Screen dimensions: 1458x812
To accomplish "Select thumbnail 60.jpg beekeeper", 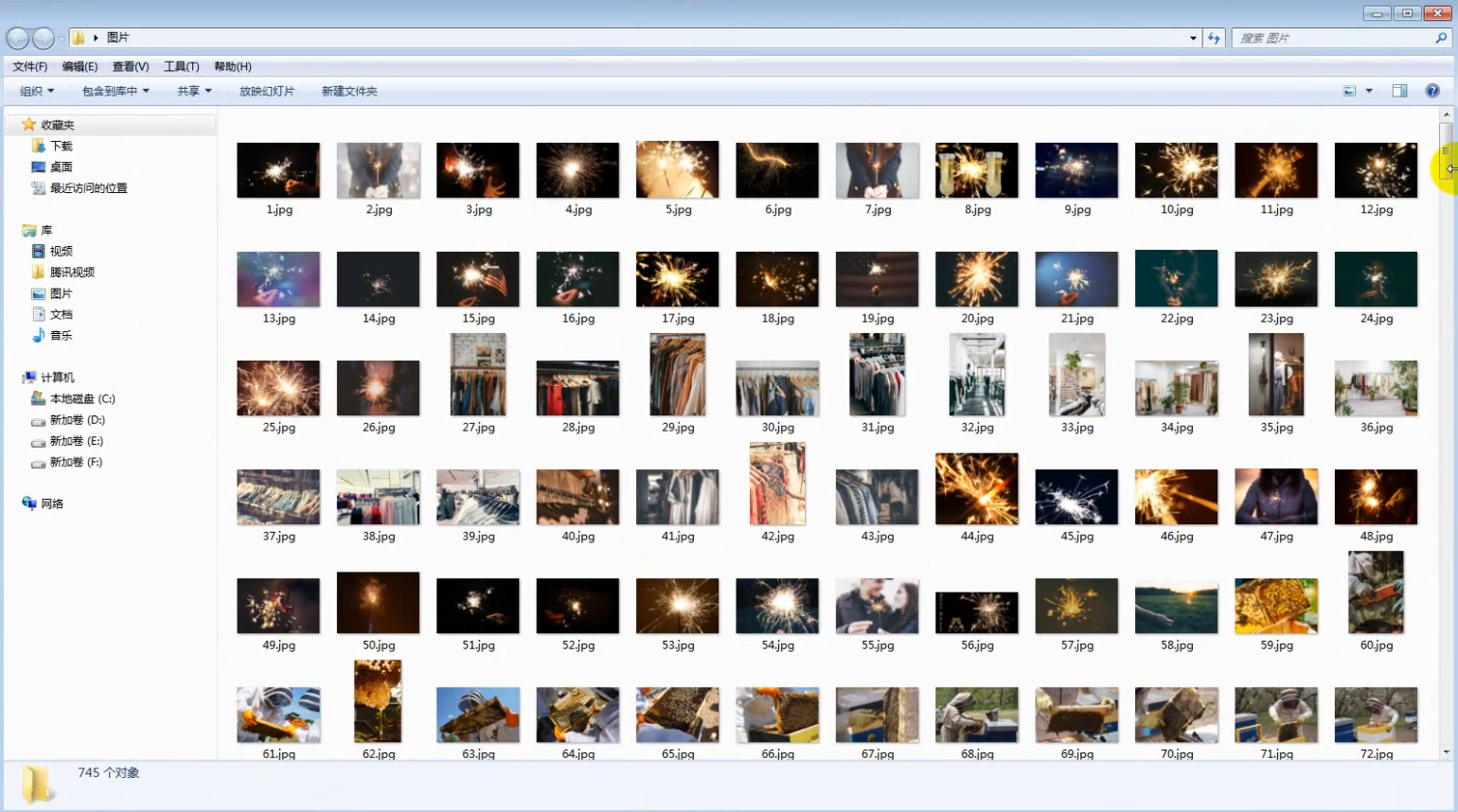I will click(x=1376, y=592).
